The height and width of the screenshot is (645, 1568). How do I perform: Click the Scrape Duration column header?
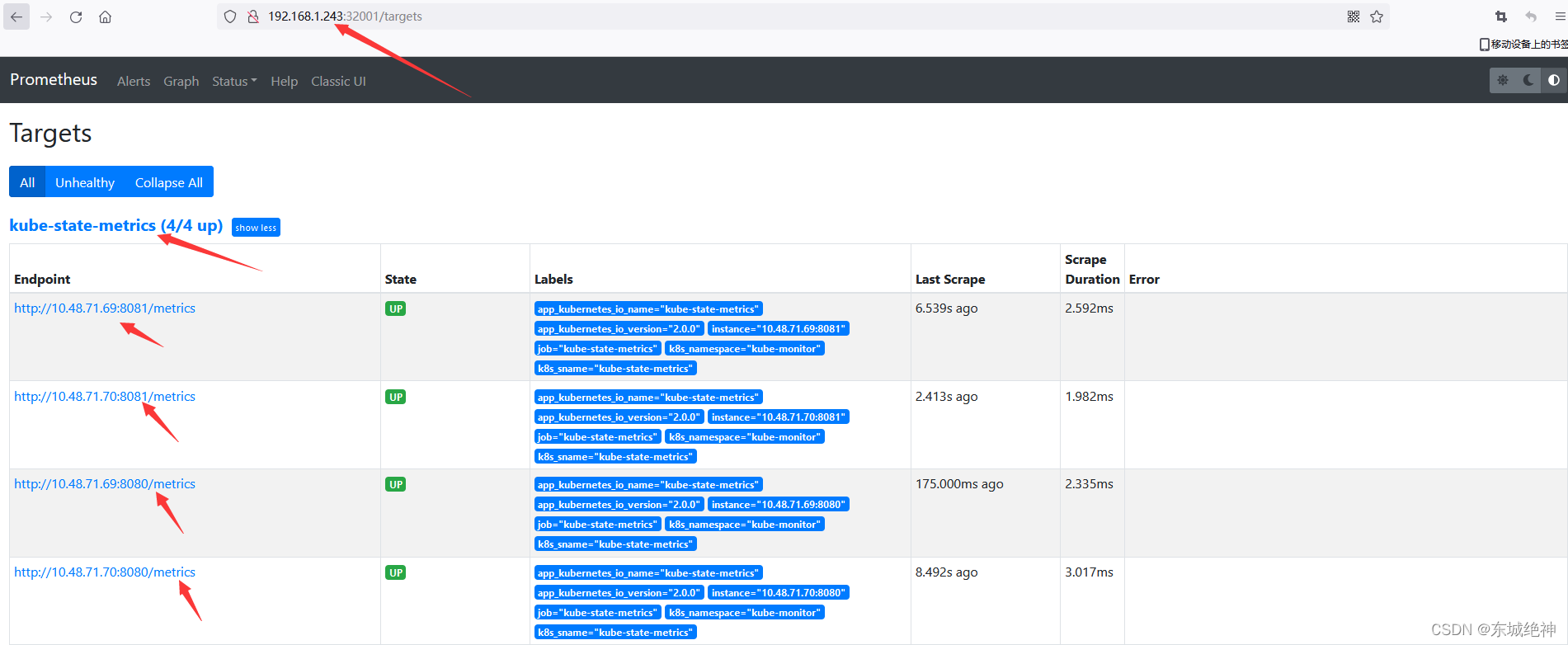1092,269
